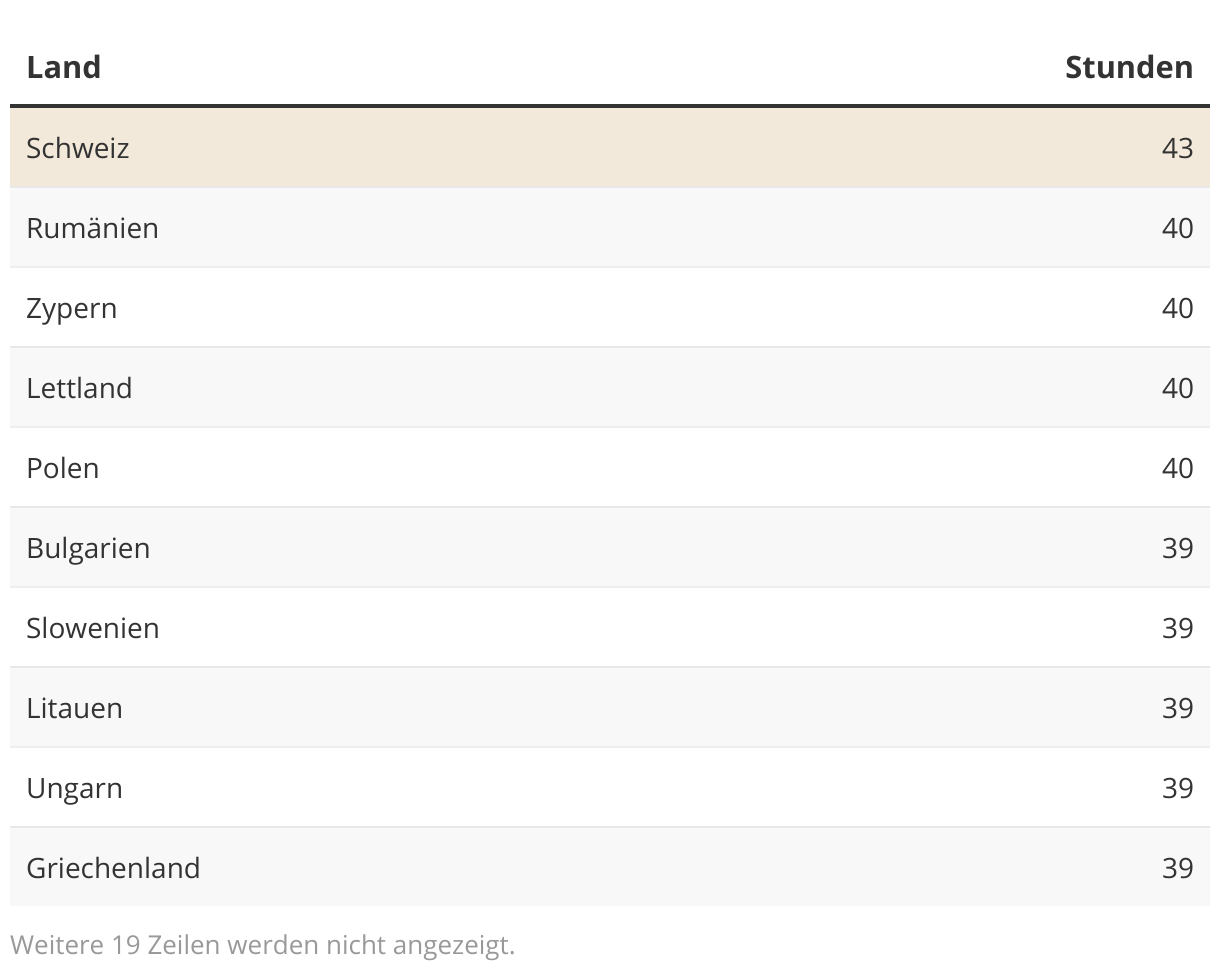Click 'Weitere 19 Zeilen werden nicht angezeigt' note
The height and width of the screenshot is (972, 1220).
tap(262, 945)
